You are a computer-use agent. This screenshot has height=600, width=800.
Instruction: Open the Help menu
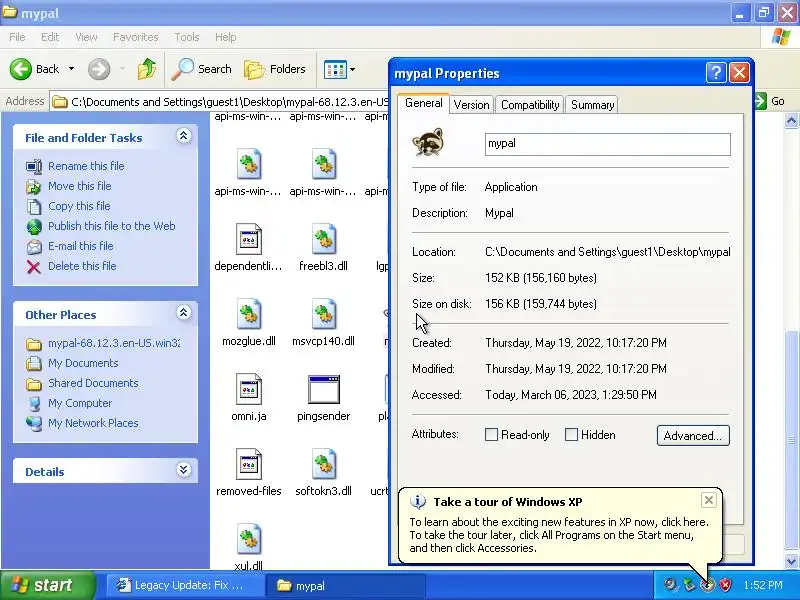[x=226, y=37]
